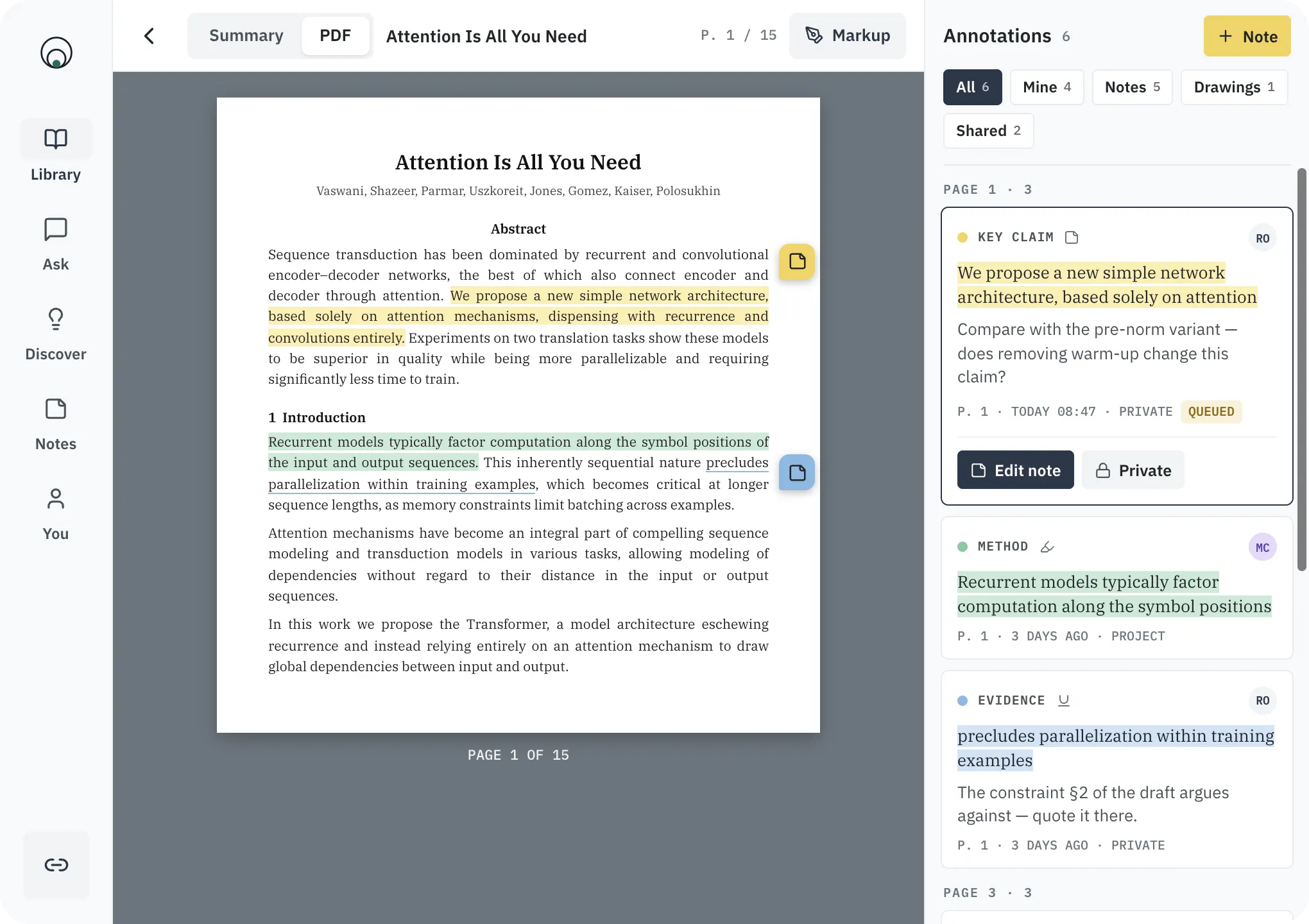1309x924 pixels.
Task: Switch to the Summary tab
Action: coord(246,36)
